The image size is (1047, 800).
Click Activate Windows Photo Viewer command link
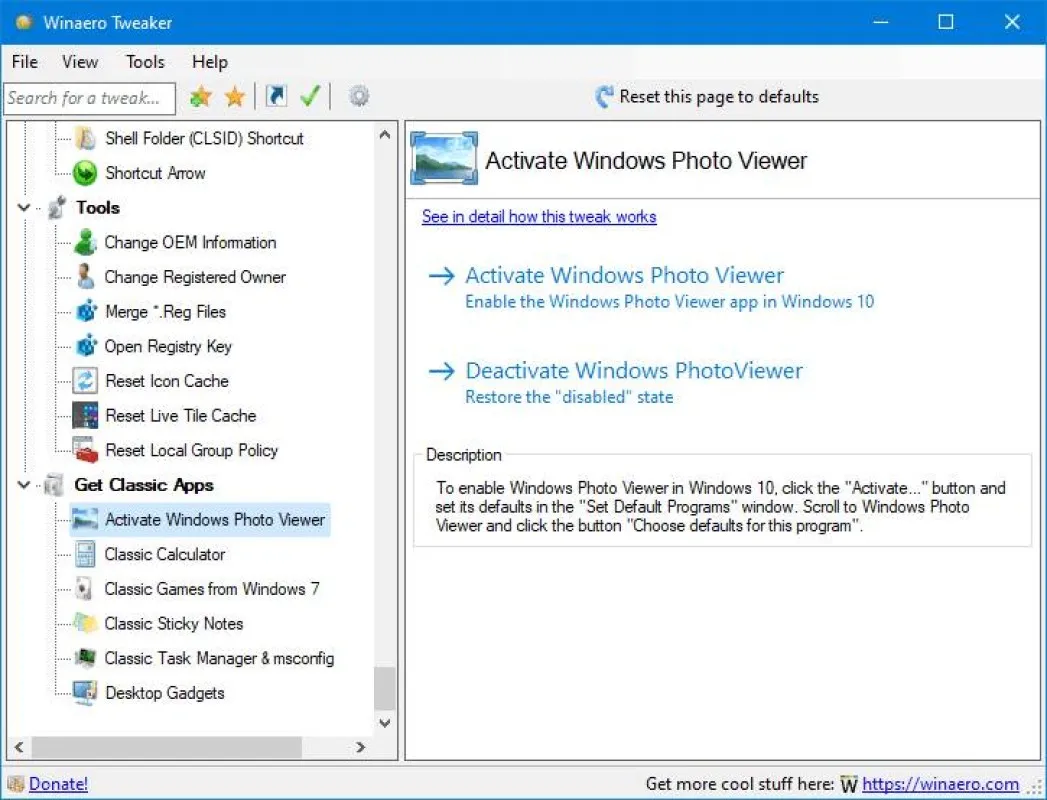[x=650, y=287]
